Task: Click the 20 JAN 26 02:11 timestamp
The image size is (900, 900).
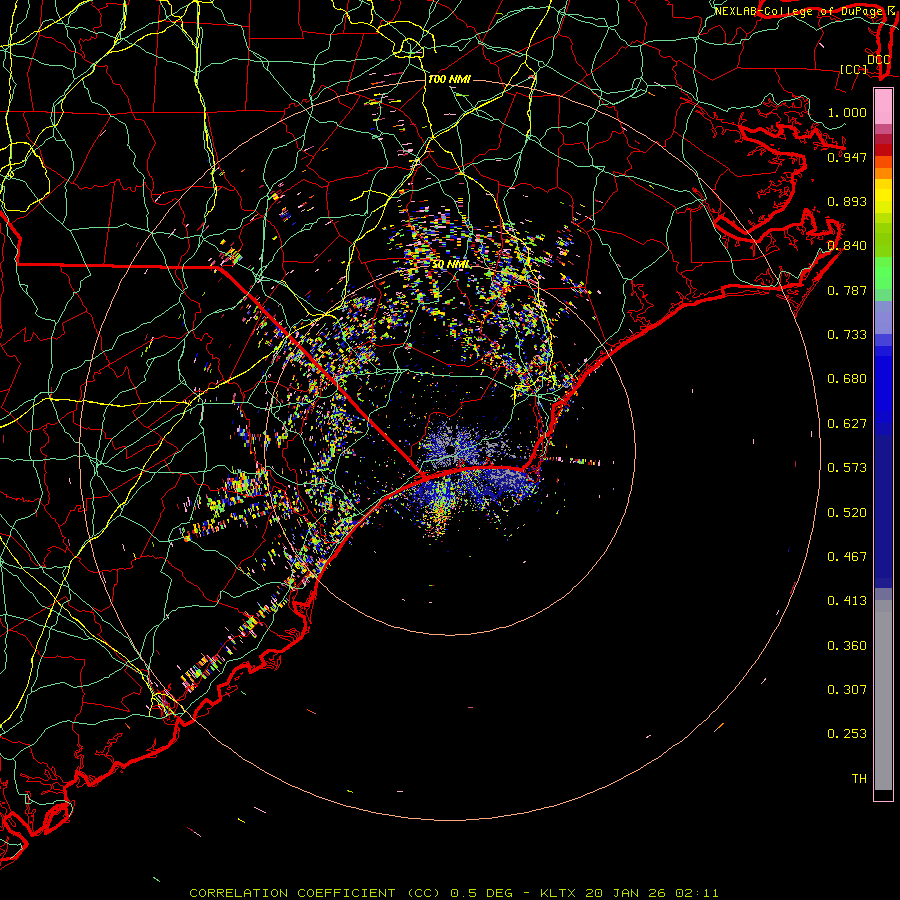Action: [652, 893]
